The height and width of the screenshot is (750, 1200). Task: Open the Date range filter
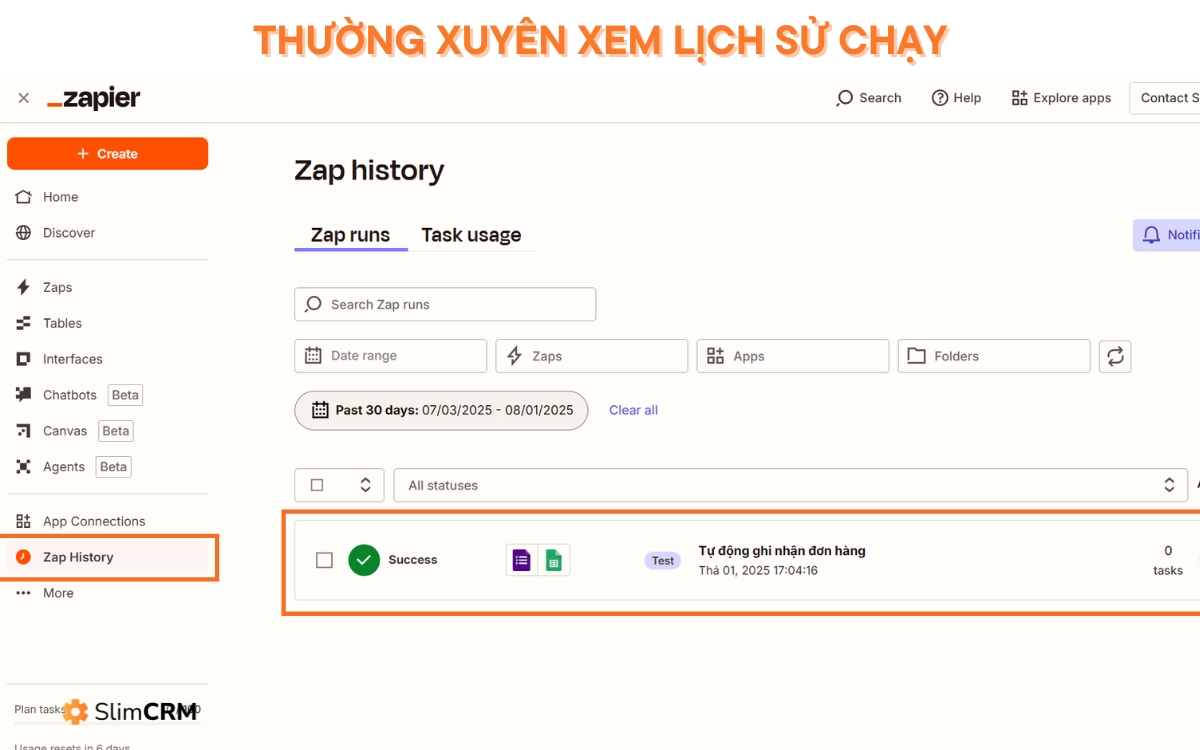pos(391,356)
